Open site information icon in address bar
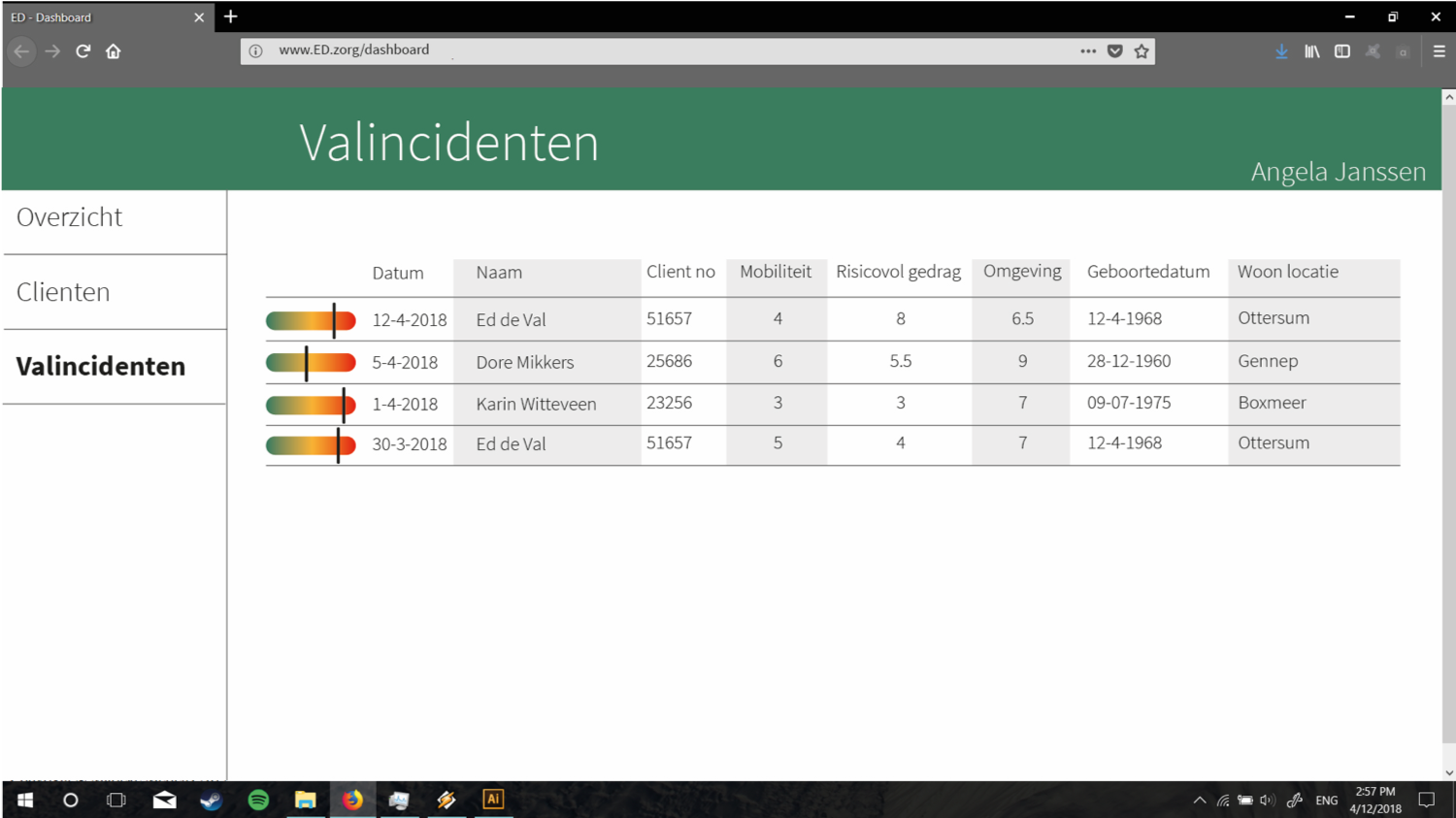 tap(255, 51)
